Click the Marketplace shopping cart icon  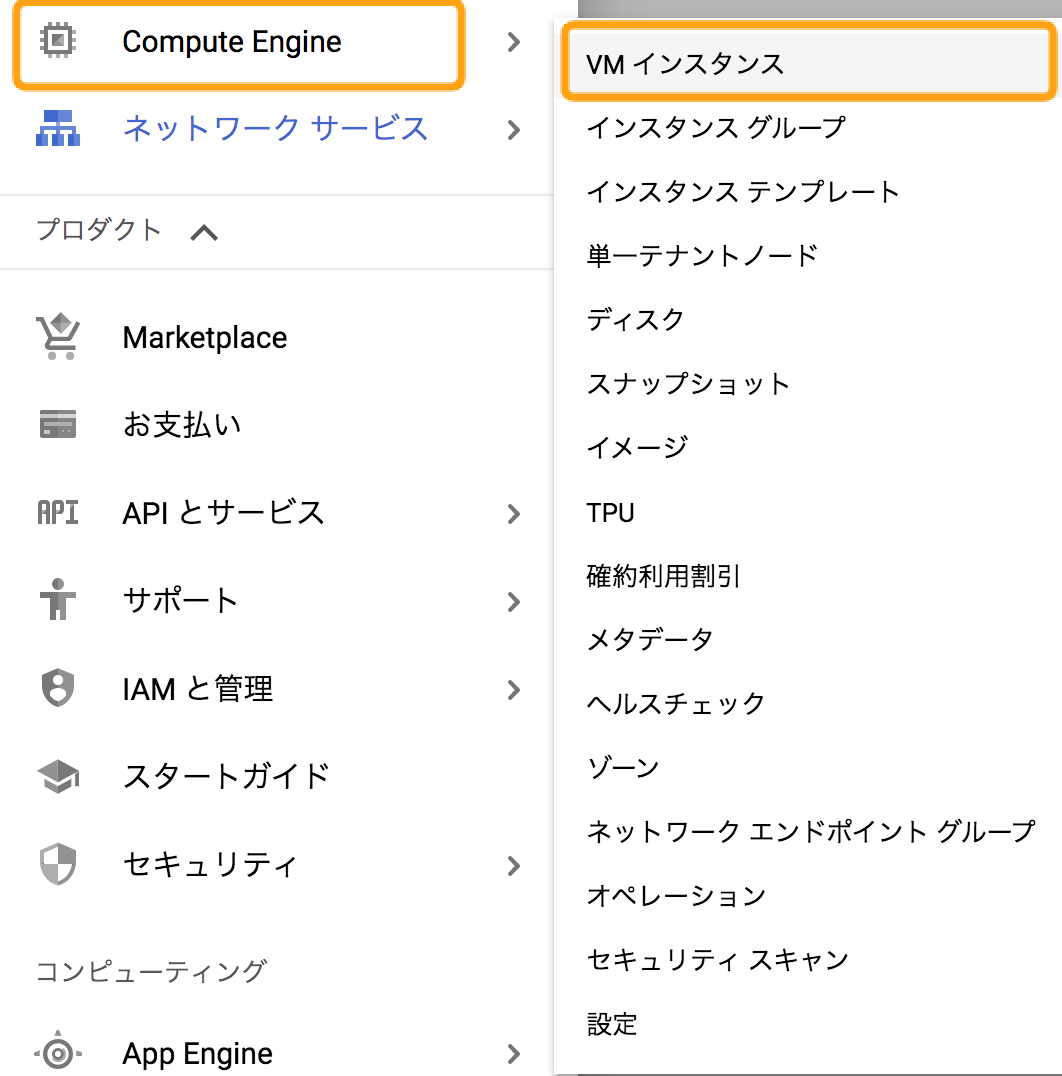coord(57,337)
